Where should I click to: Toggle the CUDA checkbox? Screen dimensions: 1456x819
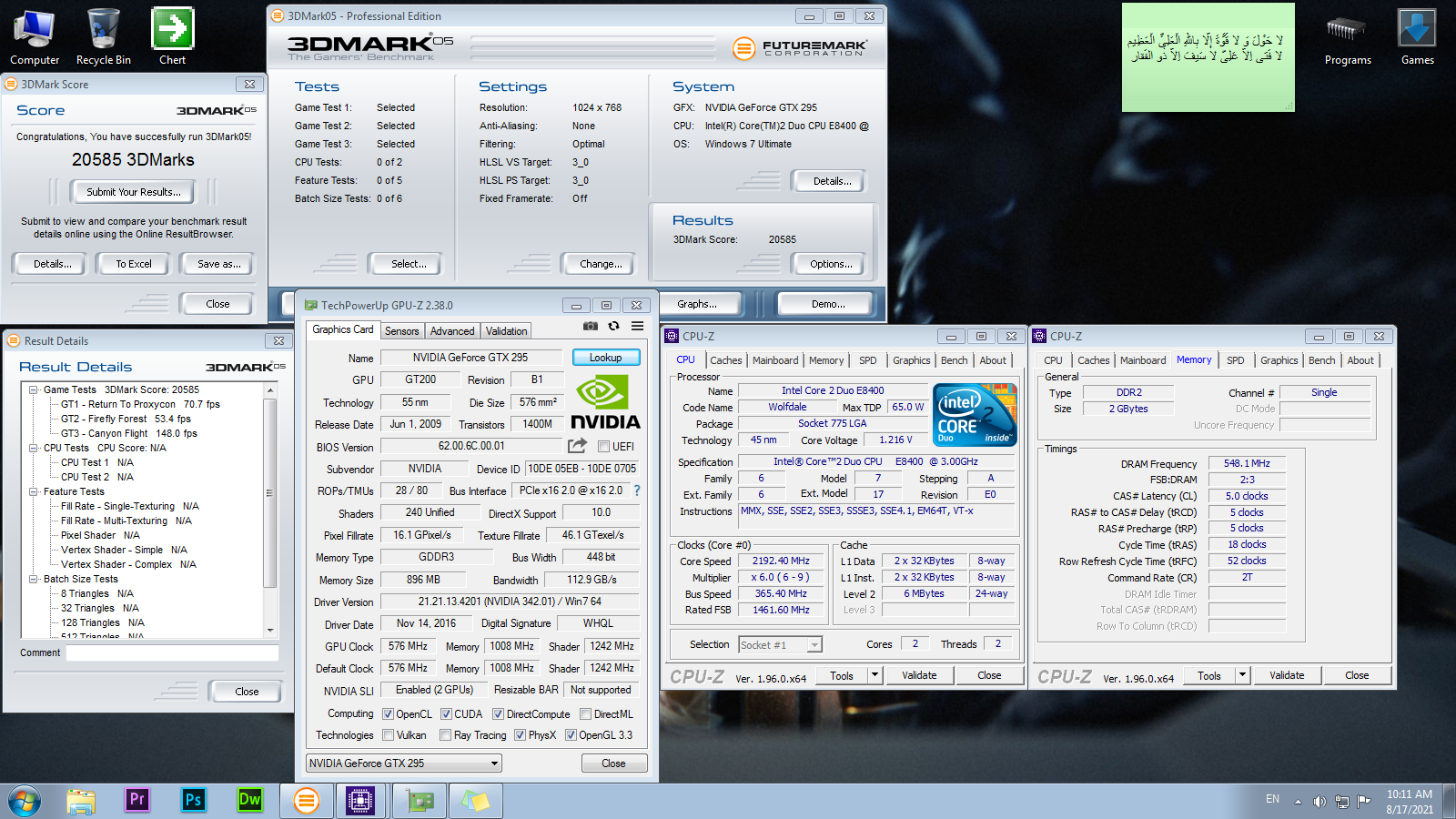[x=447, y=714]
